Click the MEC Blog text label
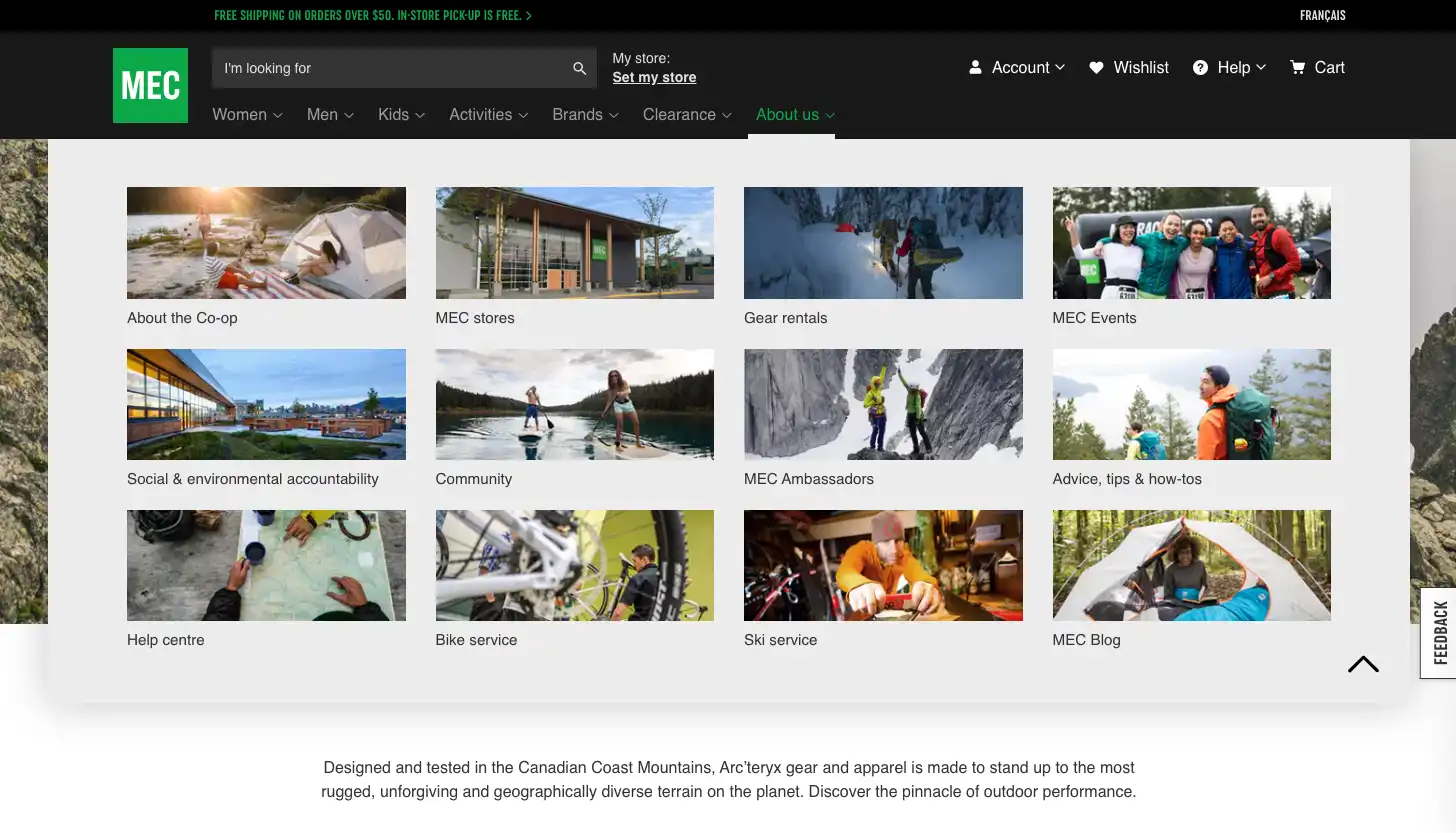The image size is (1456, 833). 1086,640
